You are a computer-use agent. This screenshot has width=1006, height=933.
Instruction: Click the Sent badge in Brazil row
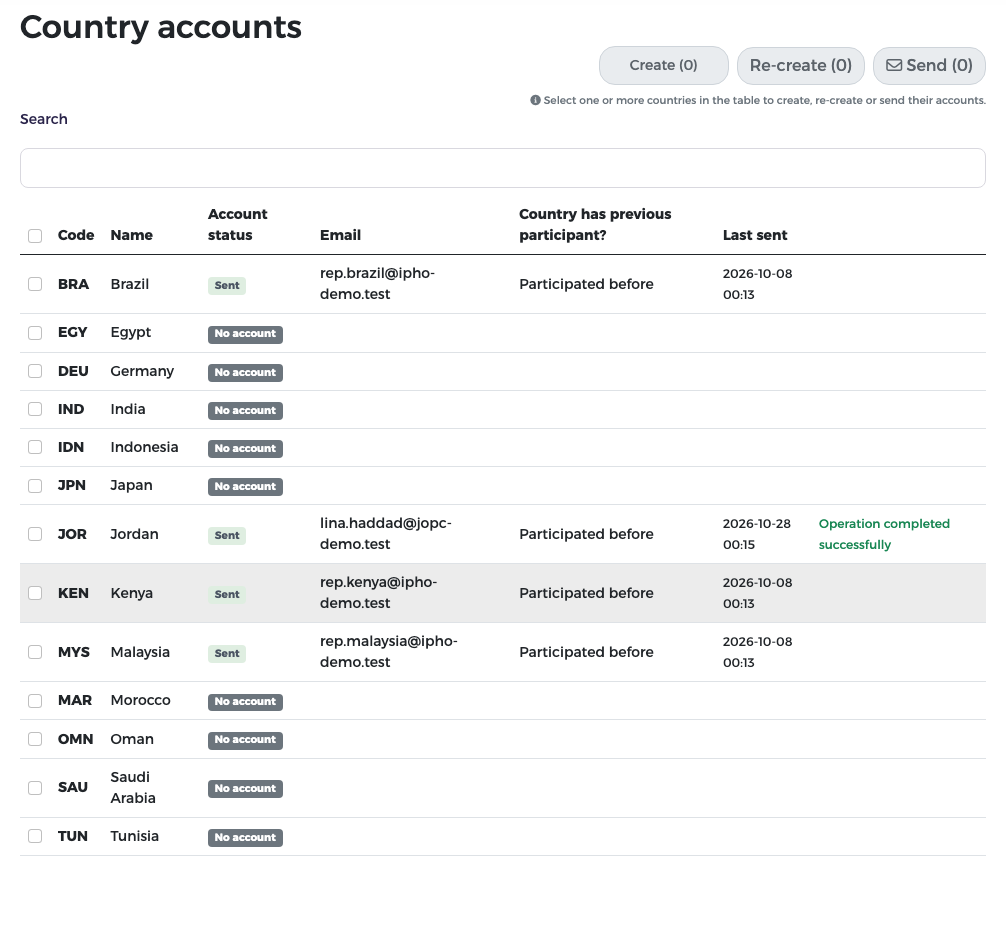pyautogui.click(x=227, y=286)
